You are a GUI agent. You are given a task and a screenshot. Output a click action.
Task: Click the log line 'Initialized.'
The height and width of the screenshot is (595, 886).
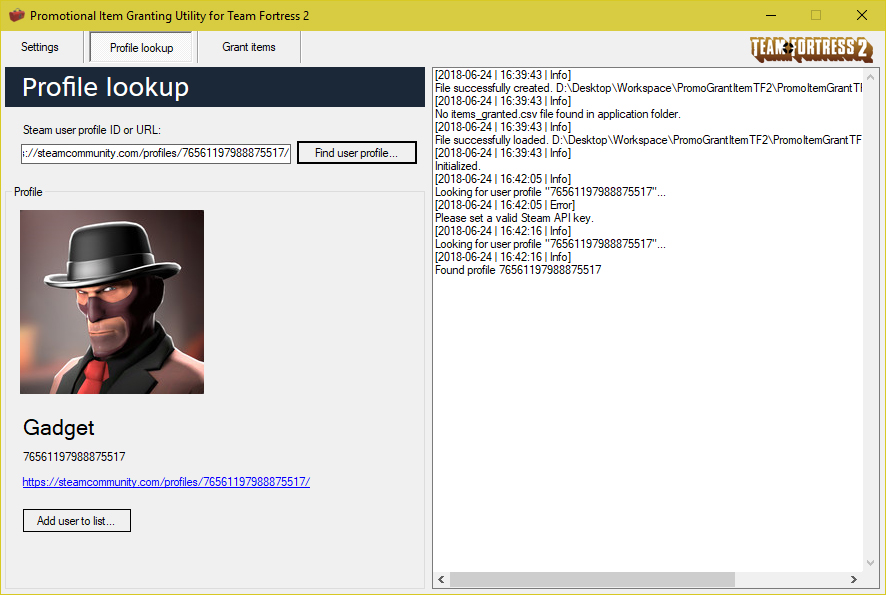[458, 166]
